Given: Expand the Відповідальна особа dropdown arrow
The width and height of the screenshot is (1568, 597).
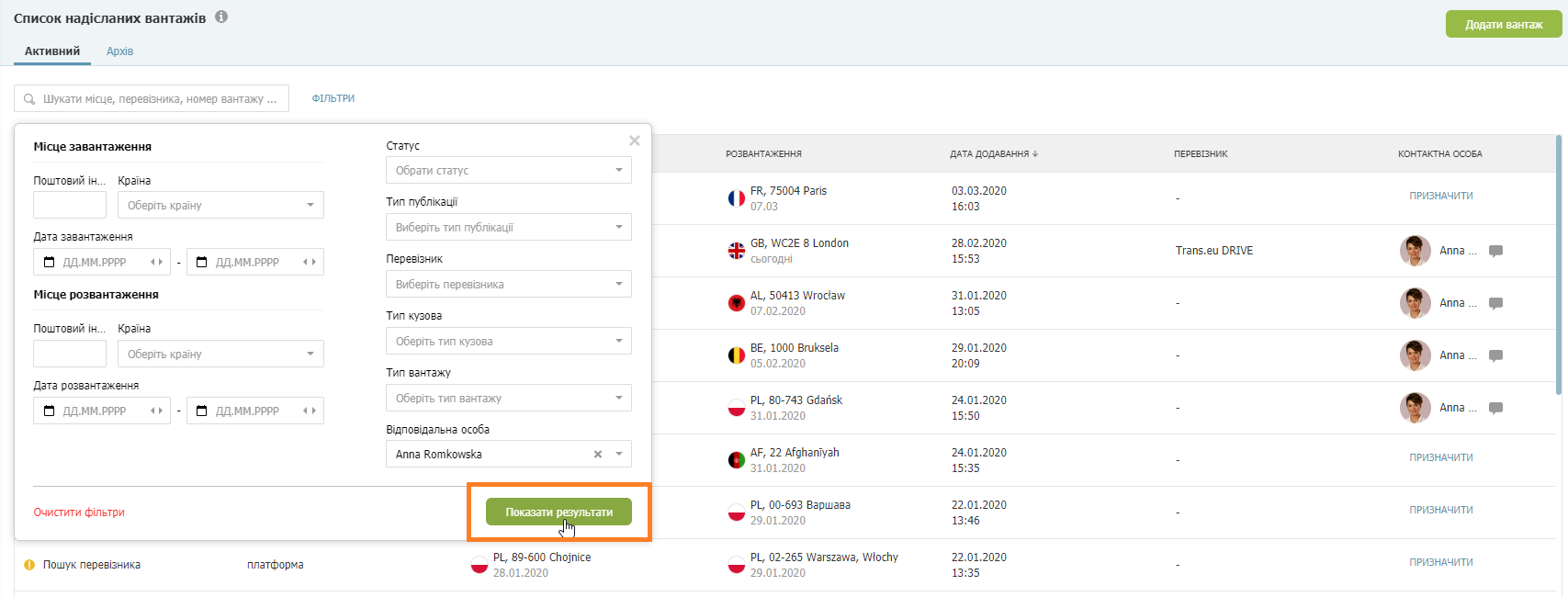Looking at the screenshot, I should (x=619, y=454).
